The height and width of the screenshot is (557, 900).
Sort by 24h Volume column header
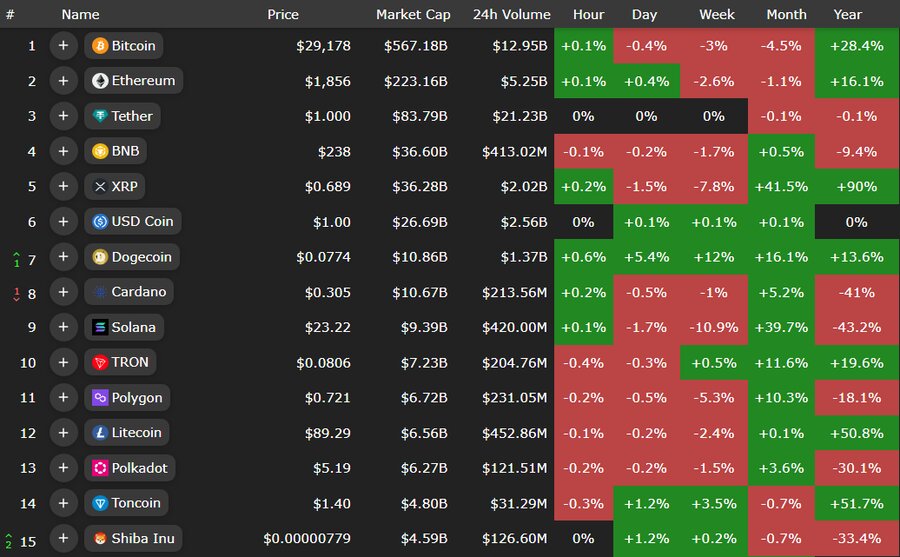click(511, 14)
